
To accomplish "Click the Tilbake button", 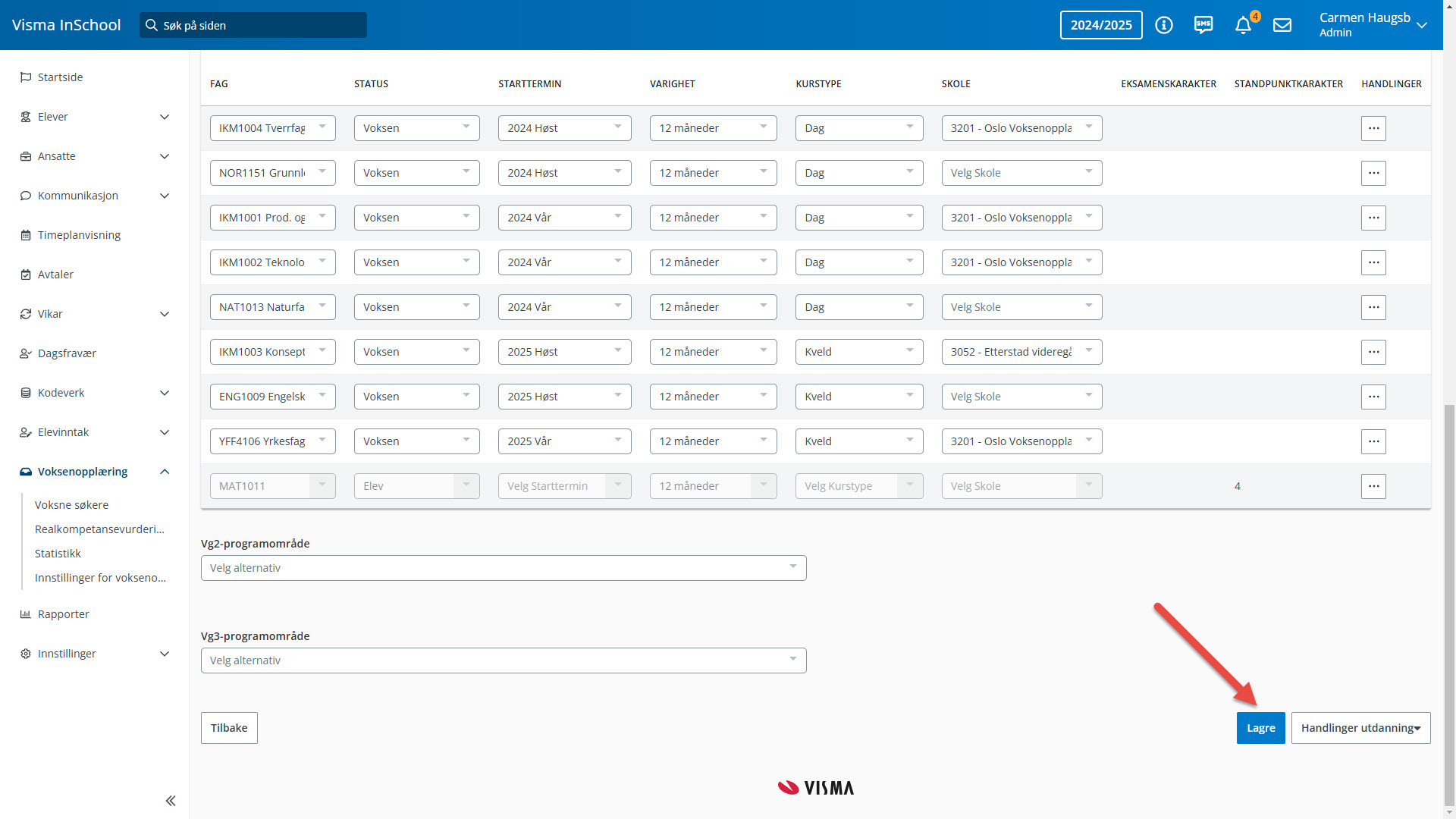I will pyautogui.click(x=229, y=728).
